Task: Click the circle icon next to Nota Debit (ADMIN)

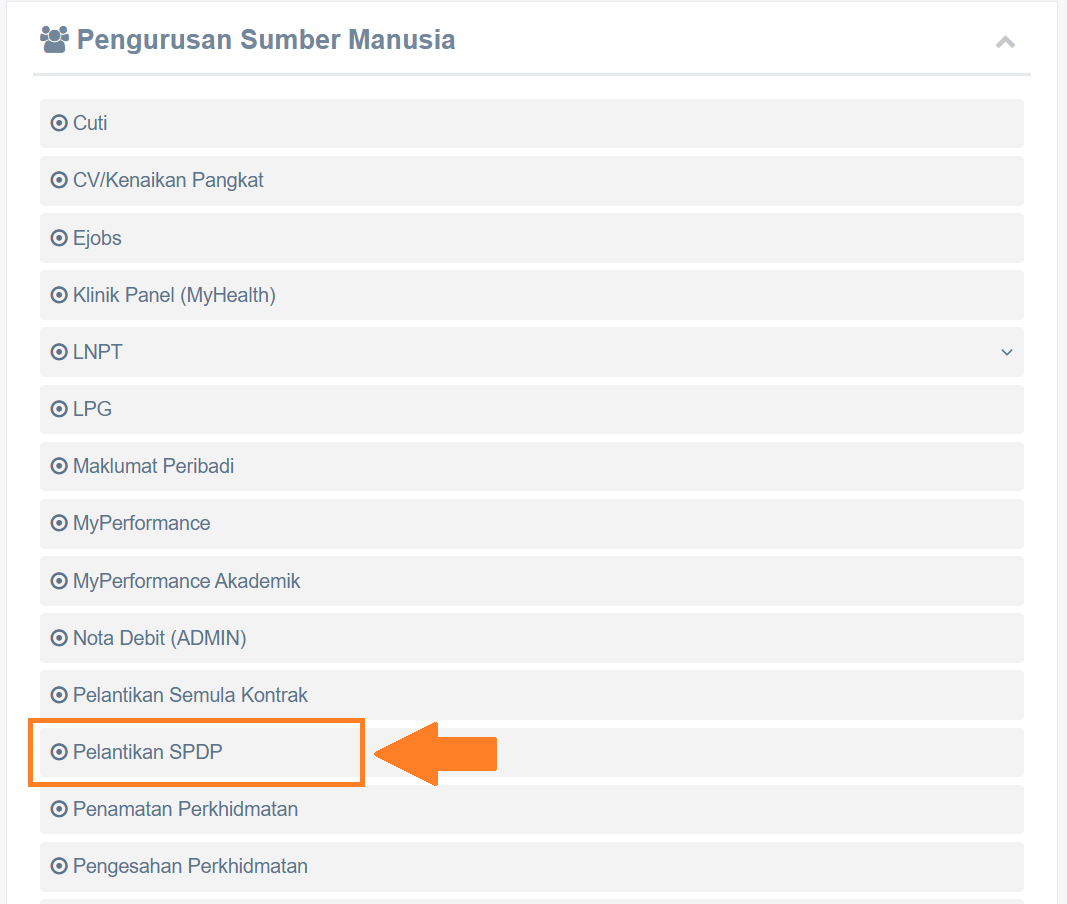Action: pos(59,638)
